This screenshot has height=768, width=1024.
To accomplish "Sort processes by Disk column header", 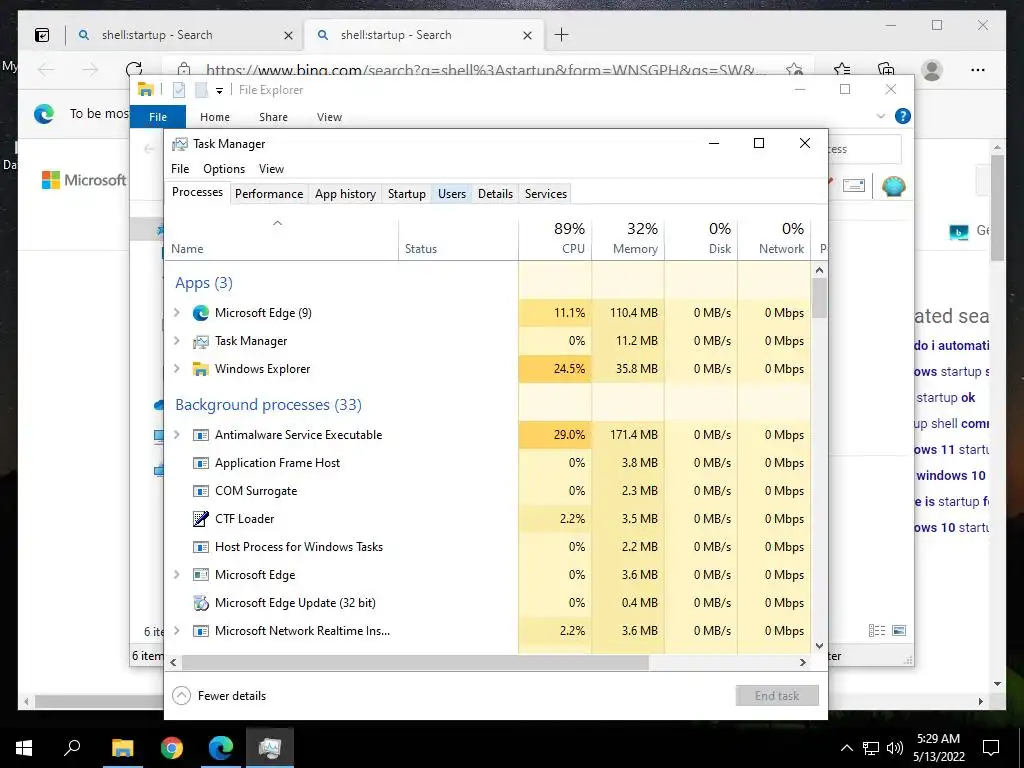I will [701, 239].
